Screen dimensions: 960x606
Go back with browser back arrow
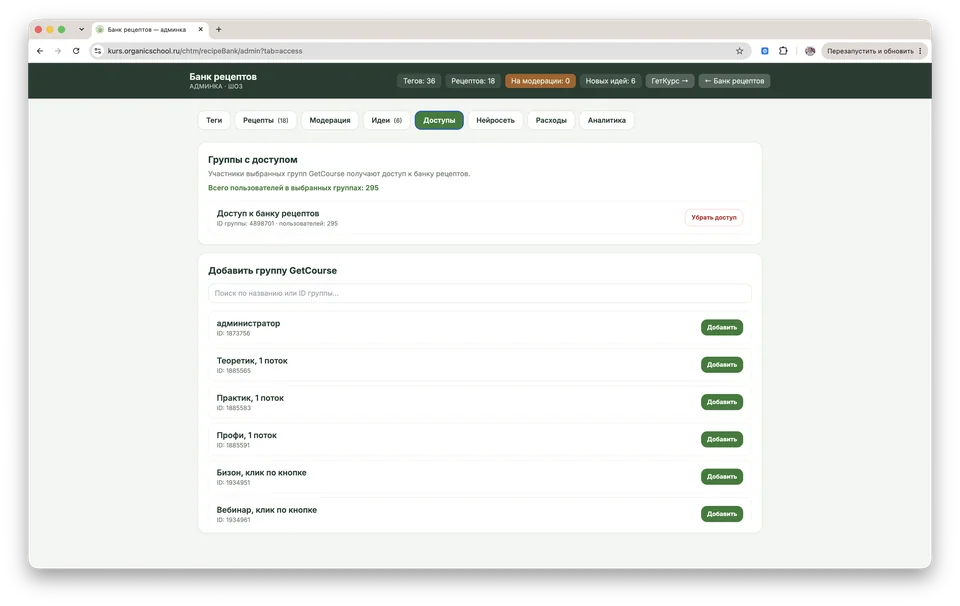(40, 51)
